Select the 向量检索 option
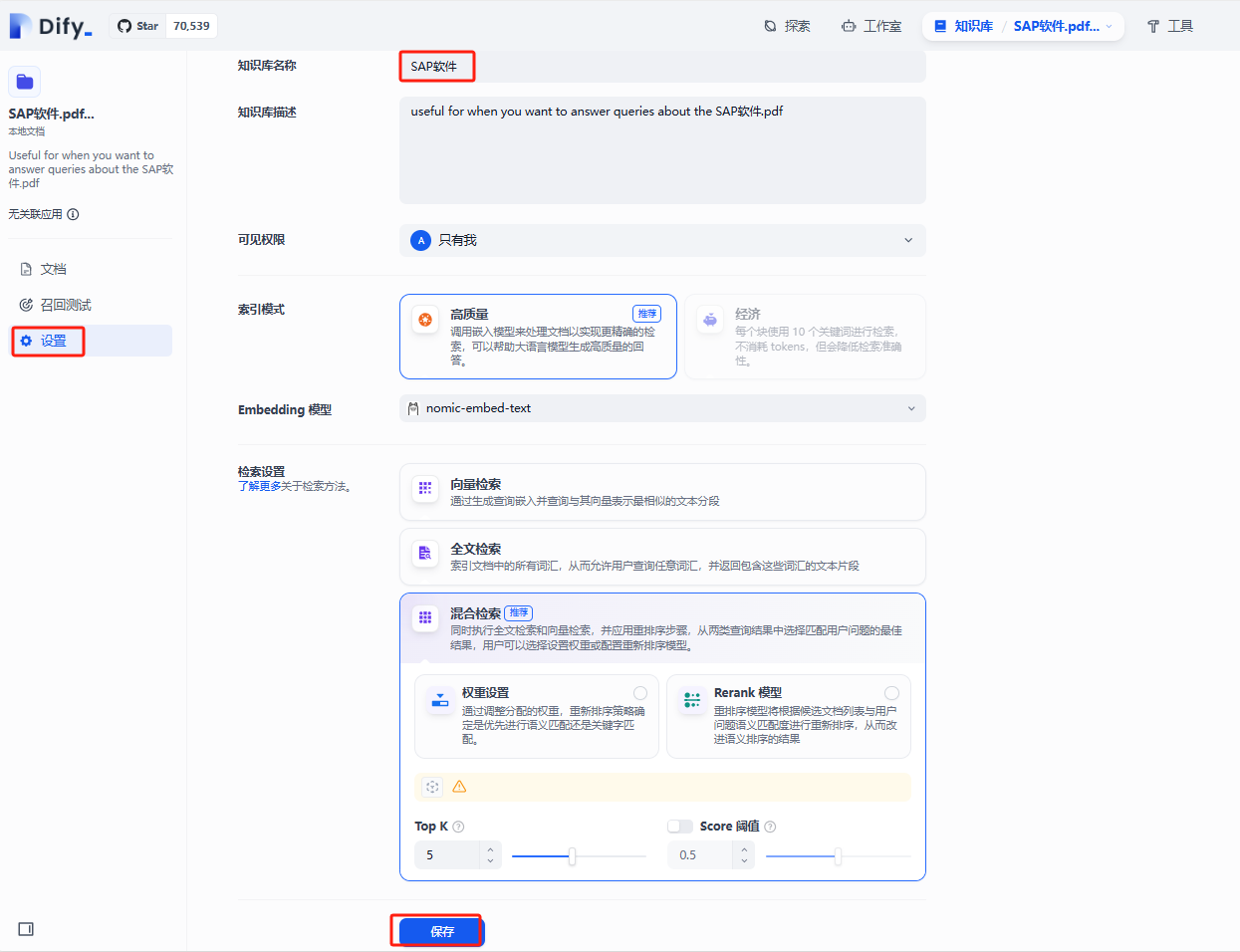The image size is (1240, 952). 662,492
